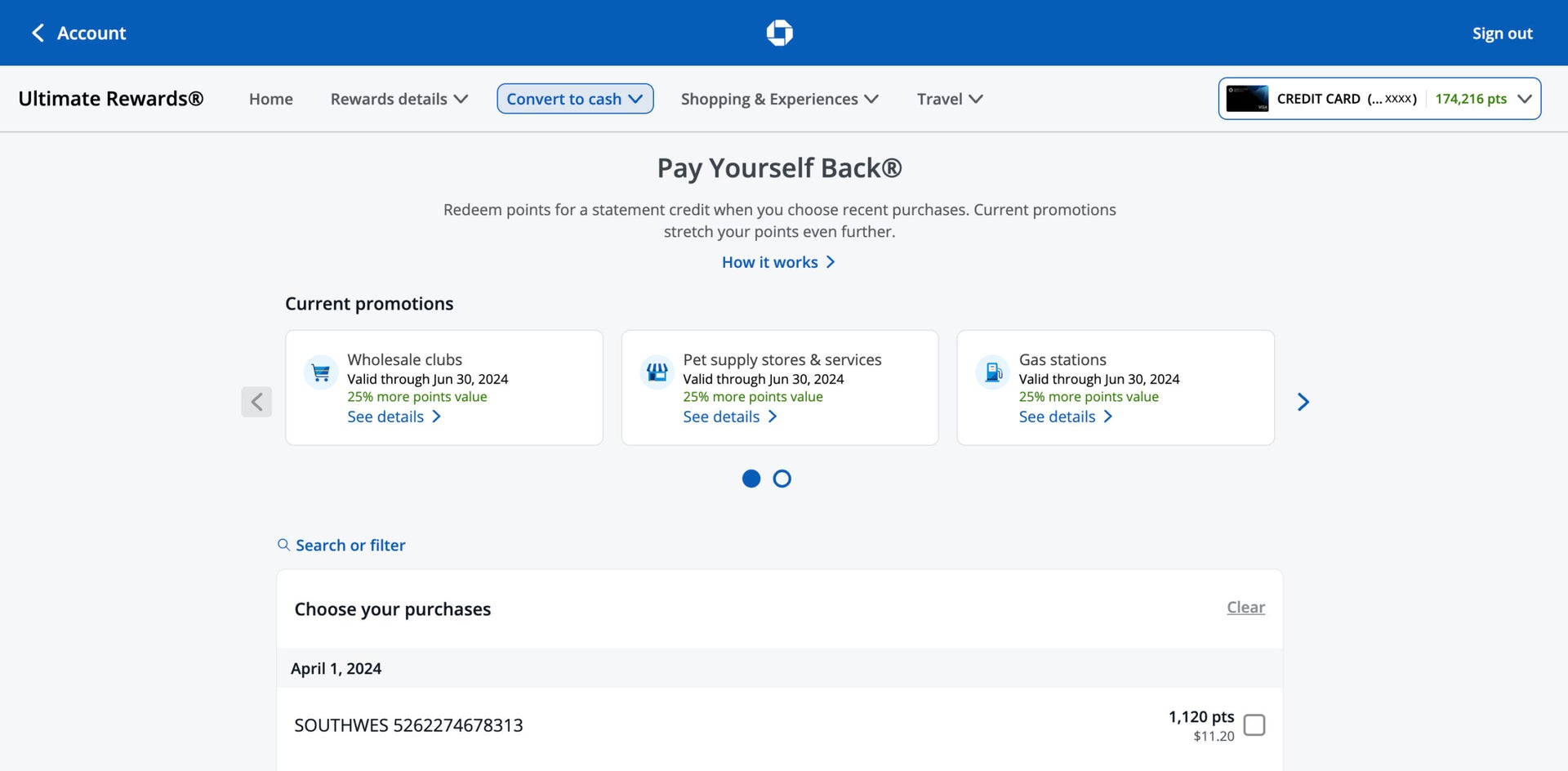Viewport: 1568px width, 771px height.
Task: Select the second carousel page dot
Action: point(782,479)
